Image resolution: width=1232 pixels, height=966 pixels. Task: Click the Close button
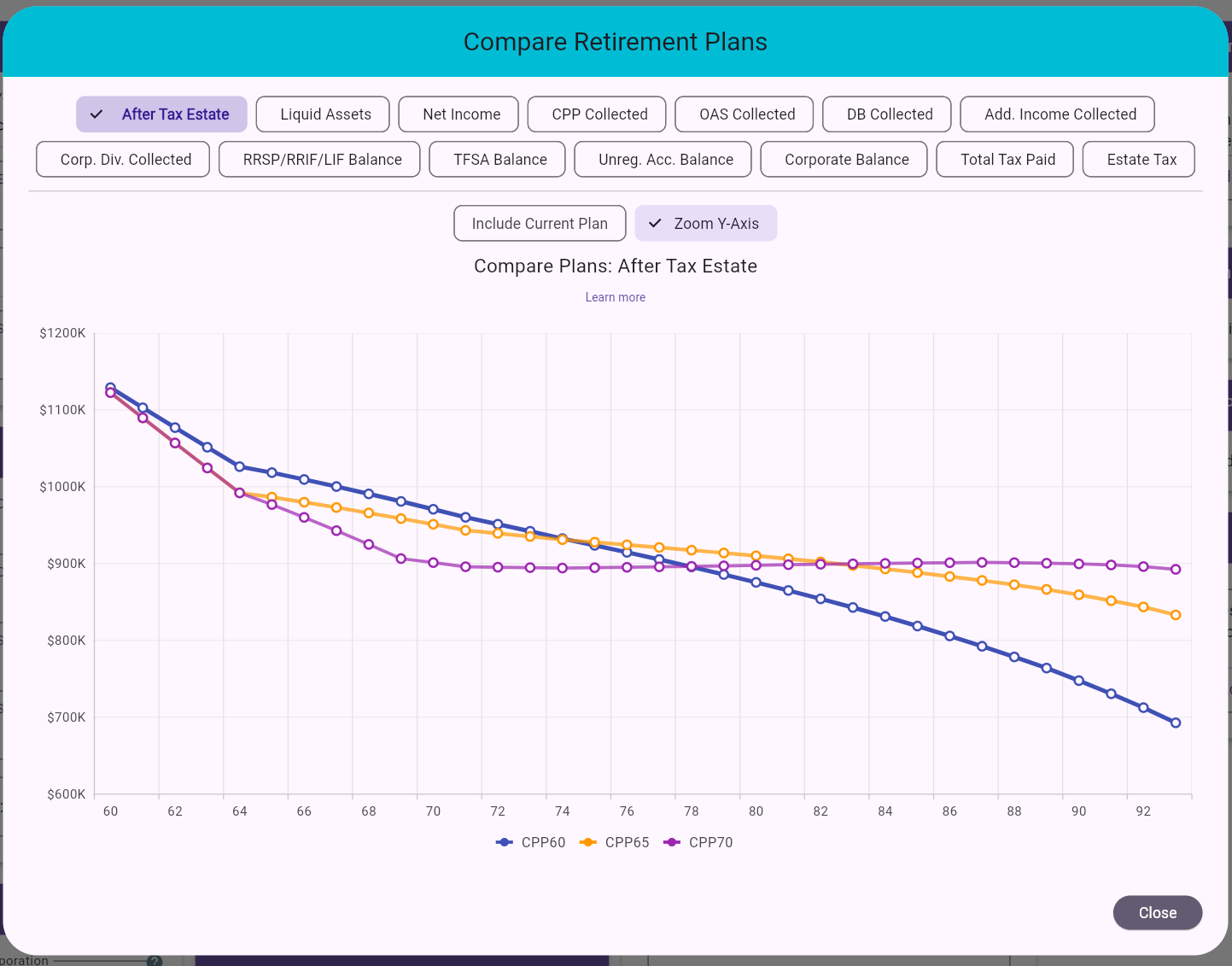pos(1157,912)
